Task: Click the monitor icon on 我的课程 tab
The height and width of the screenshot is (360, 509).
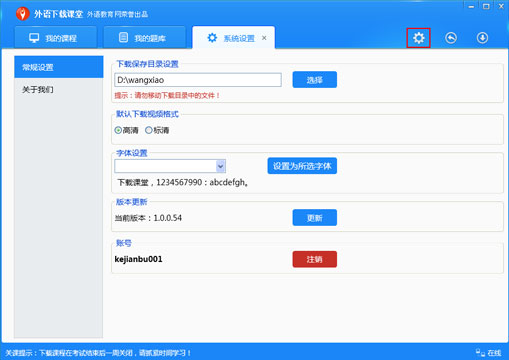Action: [x=34, y=38]
